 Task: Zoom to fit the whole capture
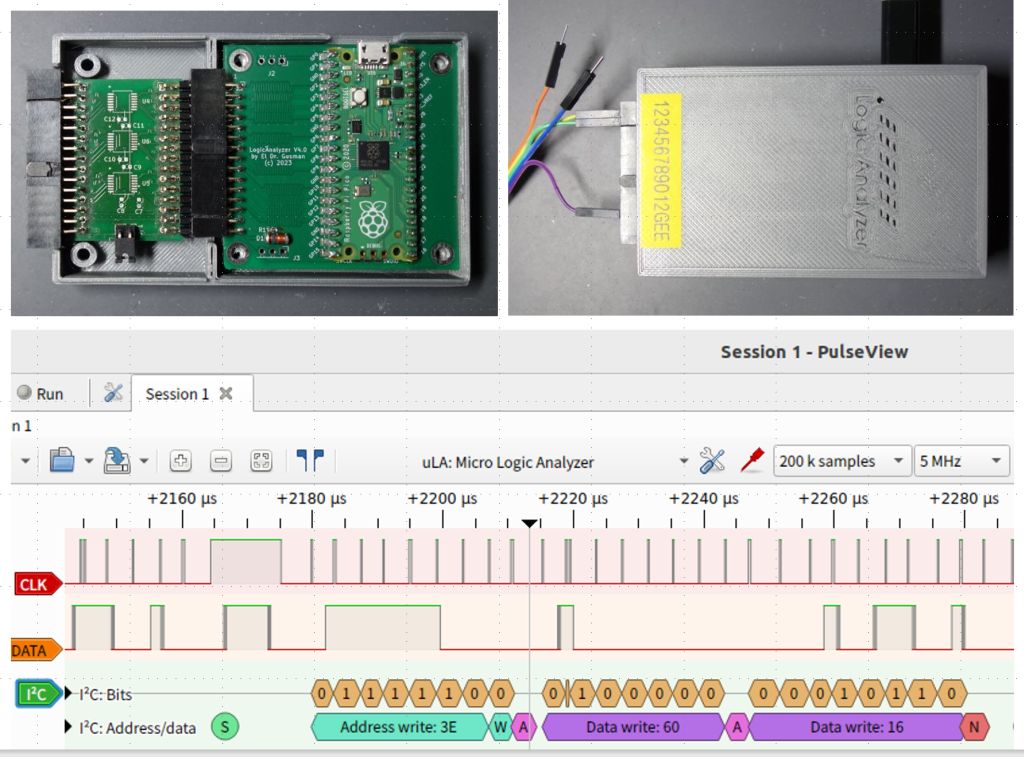[261, 461]
